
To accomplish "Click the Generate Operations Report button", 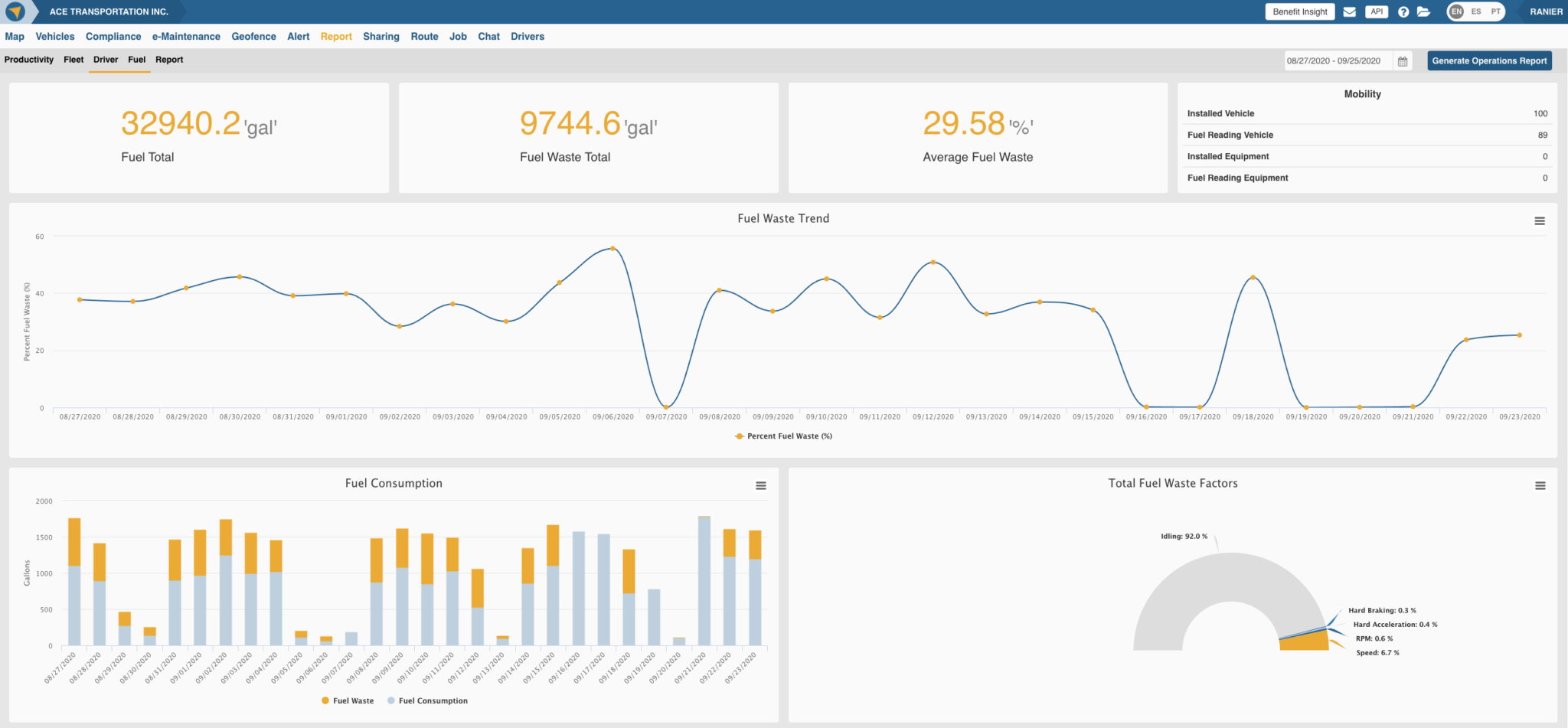I will (x=1488, y=60).
